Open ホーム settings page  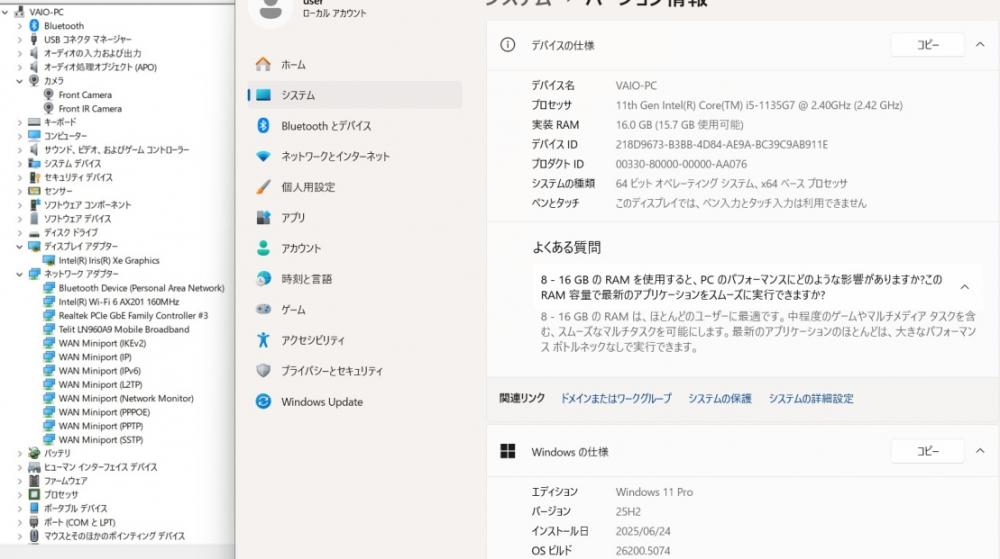tap(355, 64)
